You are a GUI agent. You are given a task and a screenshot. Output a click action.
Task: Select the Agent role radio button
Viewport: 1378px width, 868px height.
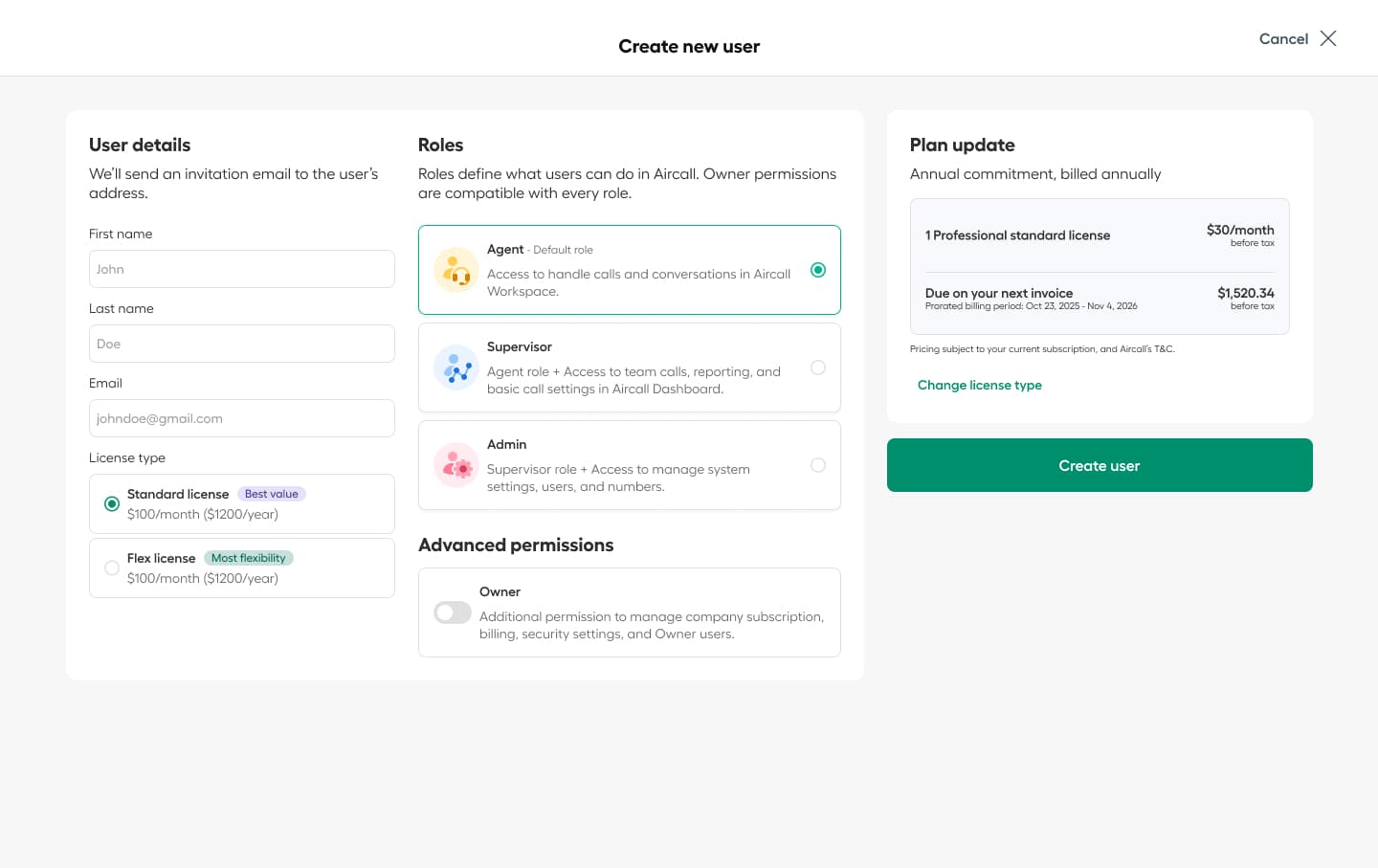pyautogui.click(x=818, y=270)
